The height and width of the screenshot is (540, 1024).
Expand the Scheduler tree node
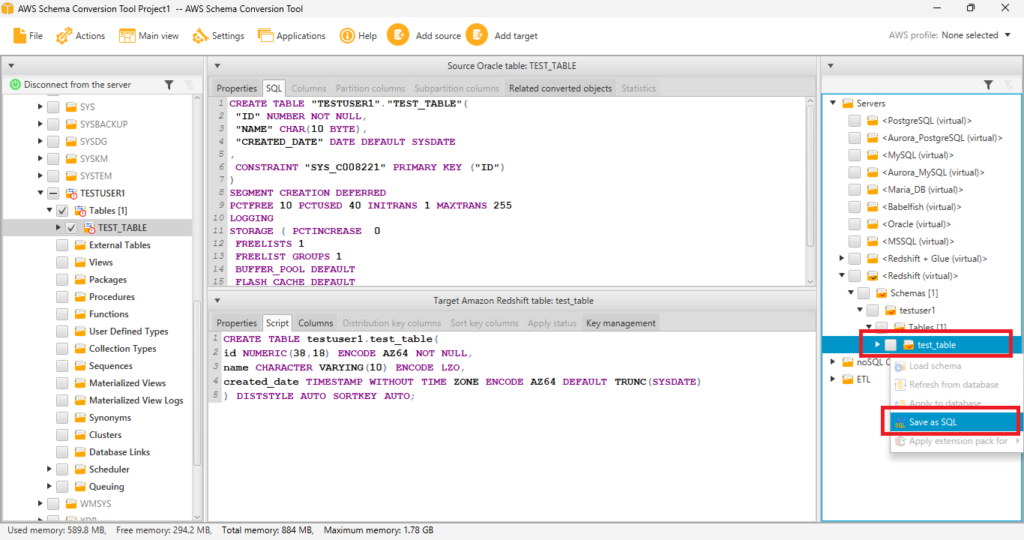click(x=51, y=469)
